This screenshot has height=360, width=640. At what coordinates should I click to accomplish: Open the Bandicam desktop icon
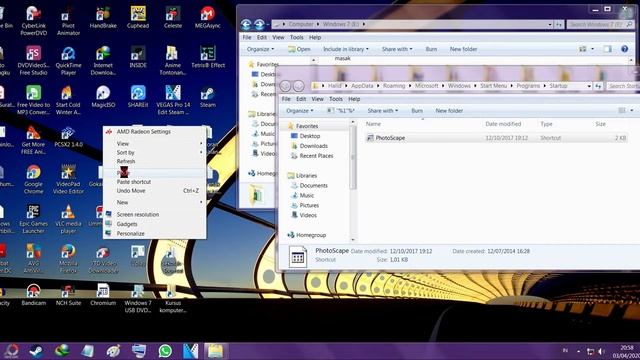33,295
